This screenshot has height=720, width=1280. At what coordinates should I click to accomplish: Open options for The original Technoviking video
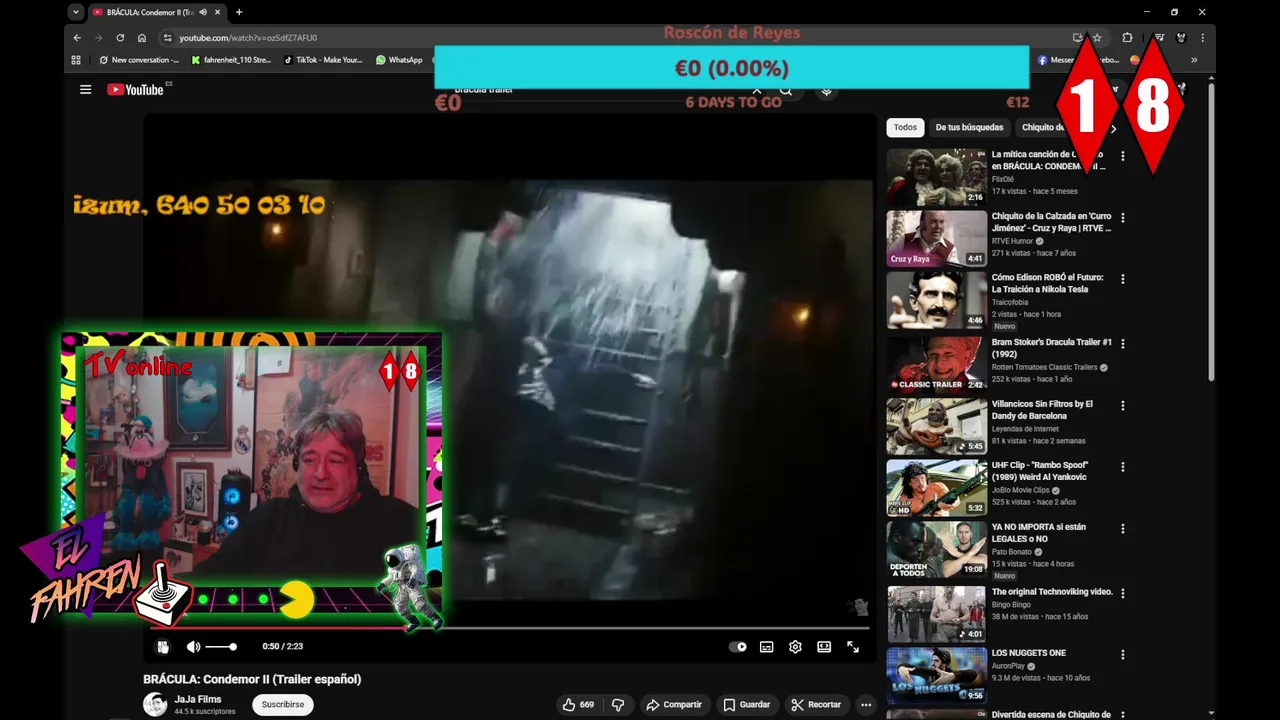pos(1123,593)
